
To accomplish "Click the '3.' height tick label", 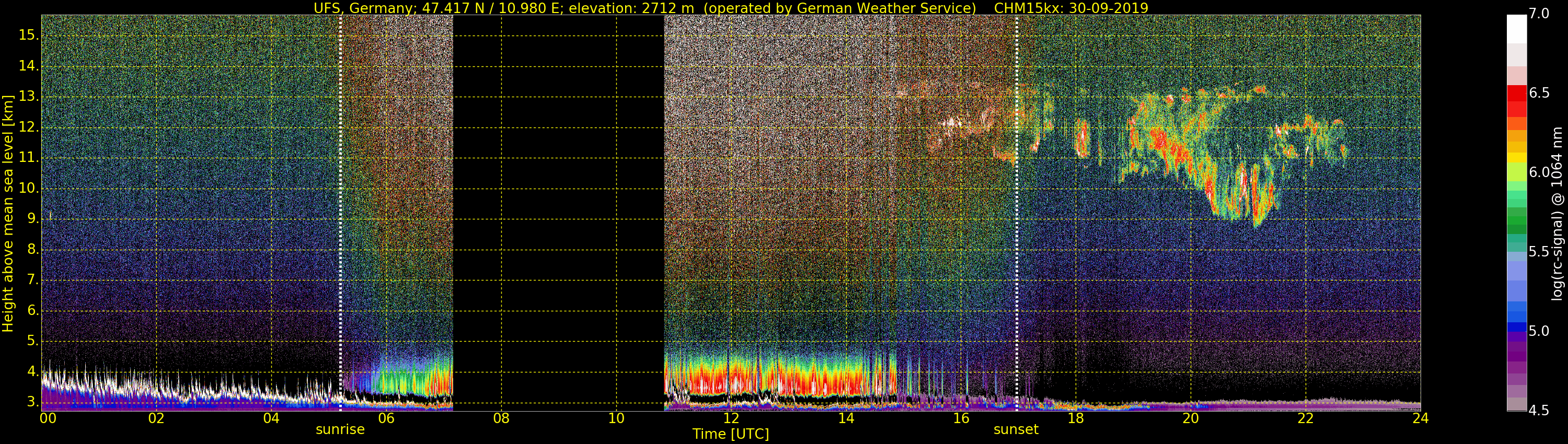I will (32, 402).
